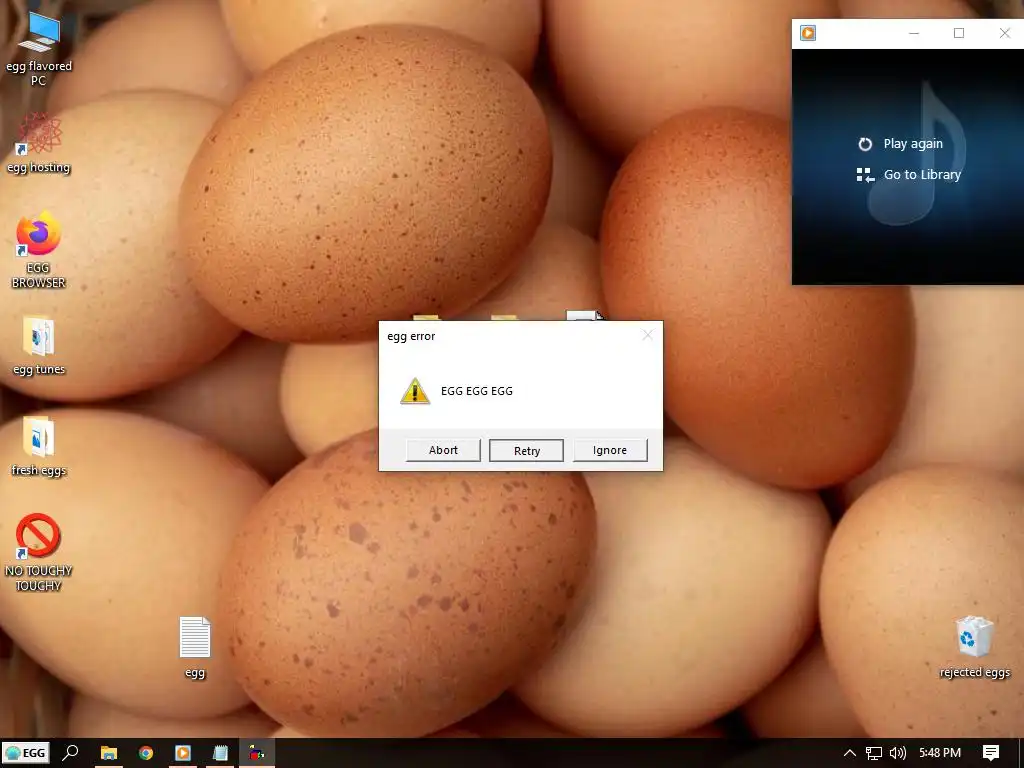Switch to media player taskbar icon

[183, 753]
